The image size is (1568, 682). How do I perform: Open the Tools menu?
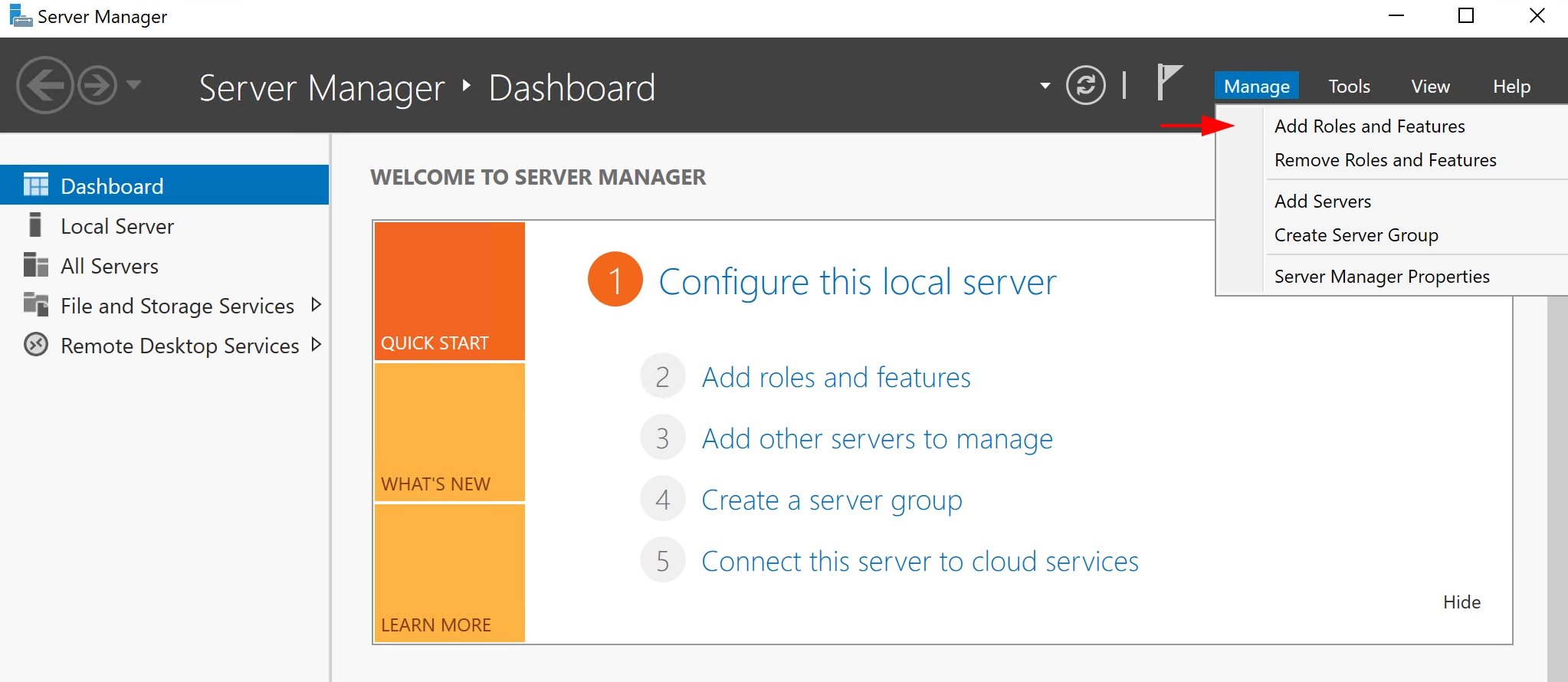tap(1349, 87)
